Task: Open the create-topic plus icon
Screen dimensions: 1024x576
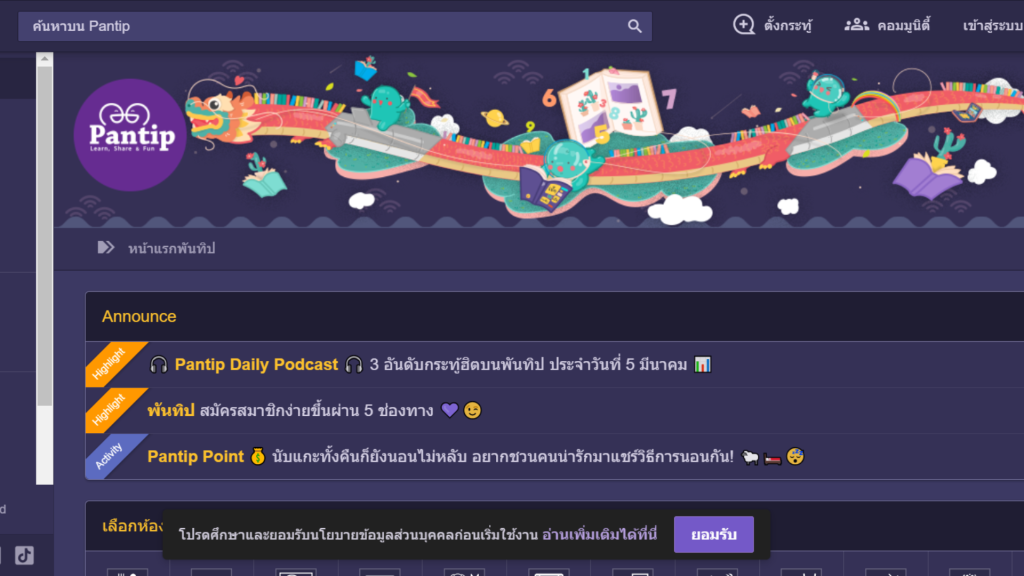Action: (x=743, y=25)
